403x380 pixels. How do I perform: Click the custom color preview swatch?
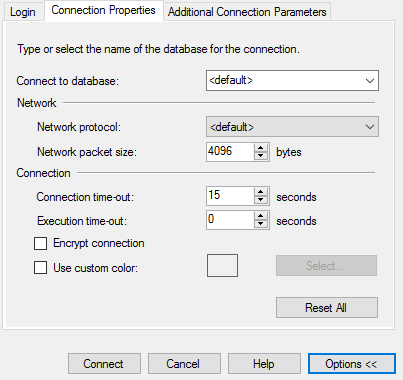(222, 266)
